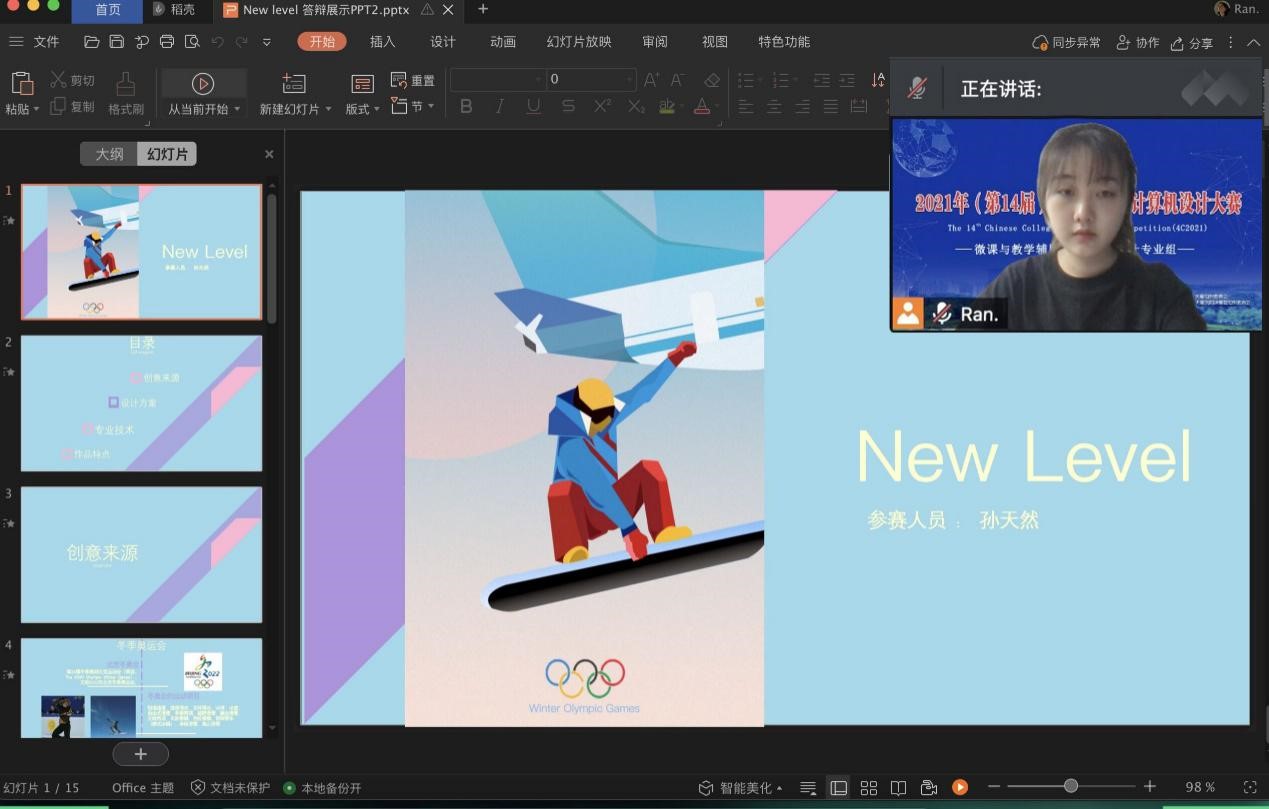Click the bullet list icon
This screenshot has height=809, width=1269.
[746, 80]
